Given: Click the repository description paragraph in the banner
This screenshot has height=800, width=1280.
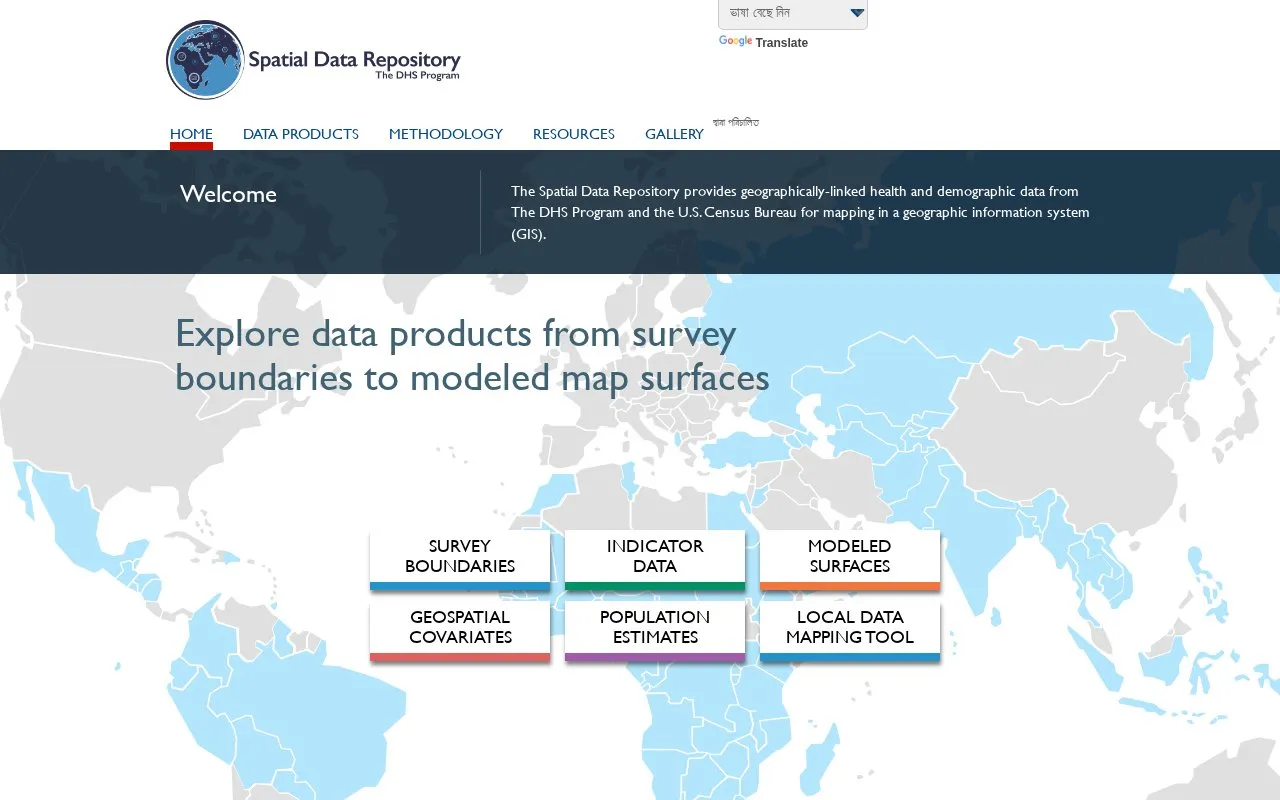Looking at the screenshot, I should [x=800, y=212].
